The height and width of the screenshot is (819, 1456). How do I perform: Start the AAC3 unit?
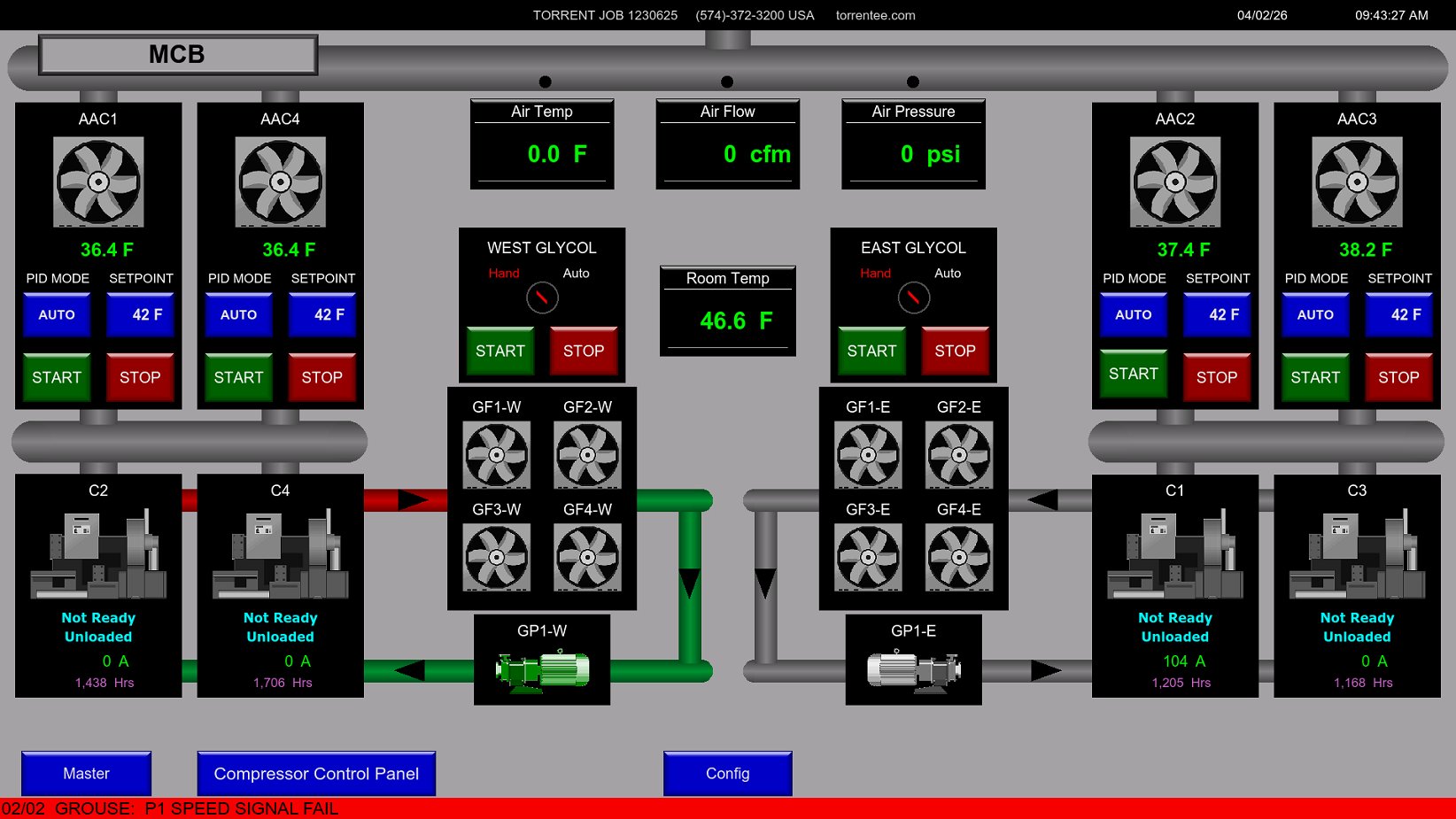pyautogui.click(x=1315, y=377)
